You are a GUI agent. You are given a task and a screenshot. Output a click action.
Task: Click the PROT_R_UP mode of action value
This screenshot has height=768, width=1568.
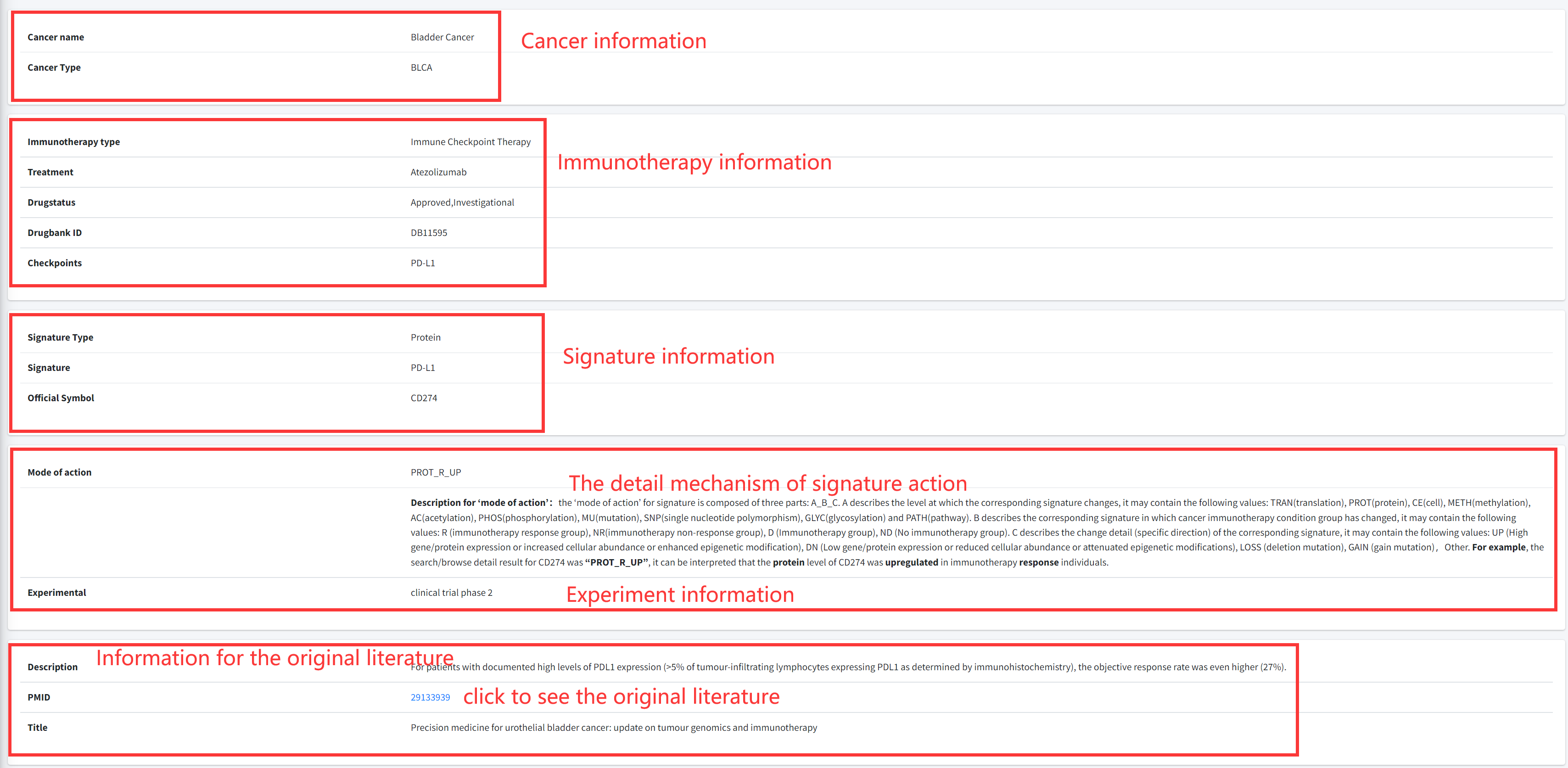pyautogui.click(x=435, y=472)
